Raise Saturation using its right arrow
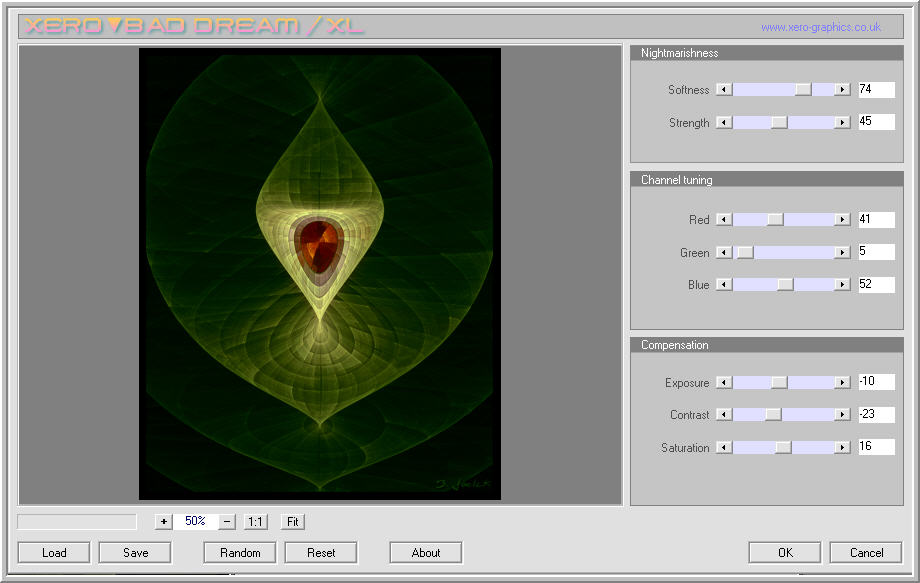This screenshot has width=920, height=583. point(843,448)
